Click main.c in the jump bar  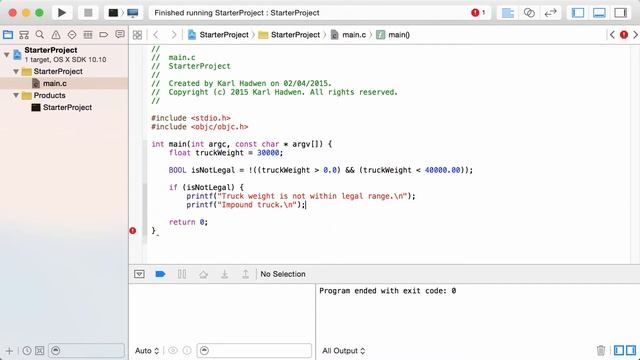(x=348, y=35)
